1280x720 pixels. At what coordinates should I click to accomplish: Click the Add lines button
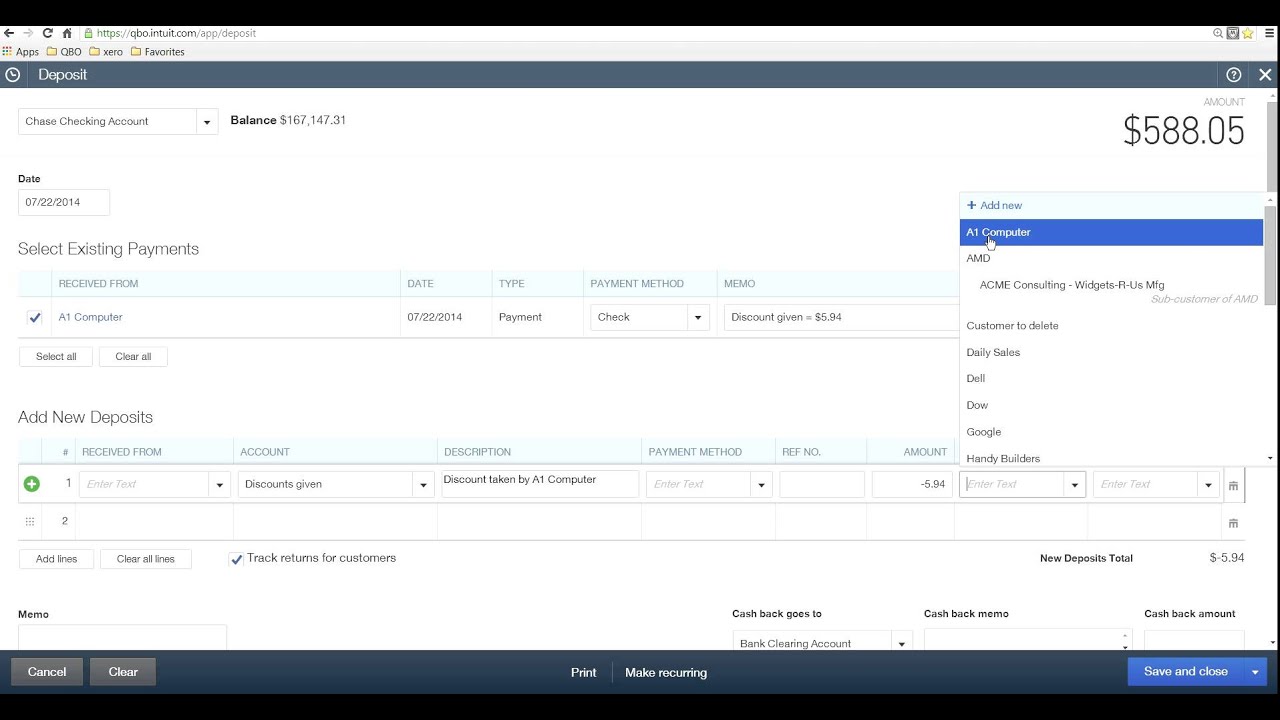(x=56, y=559)
